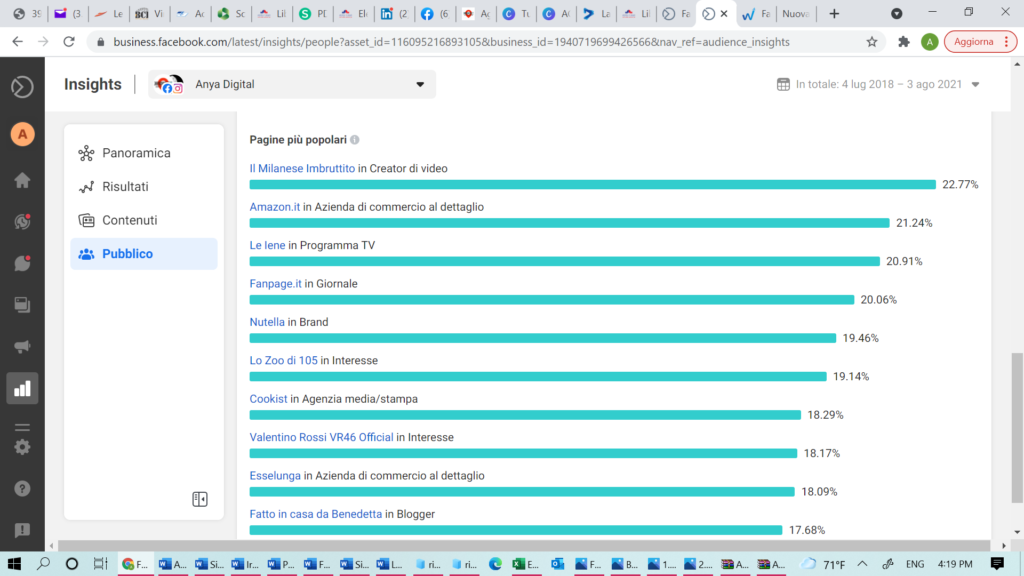Click the Report a problem exclamation icon
This screenshot has height=576, width=1024.
(x=22, y=530)
